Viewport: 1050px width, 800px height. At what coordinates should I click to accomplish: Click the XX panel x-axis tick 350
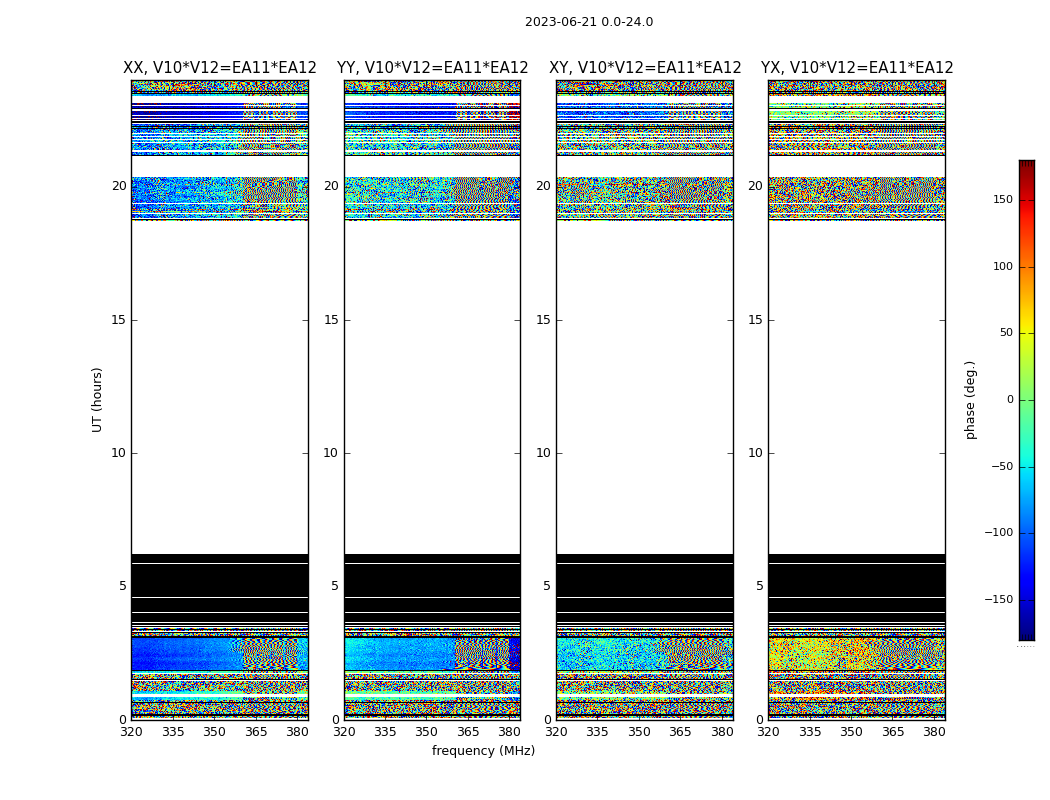pos(214,732)
